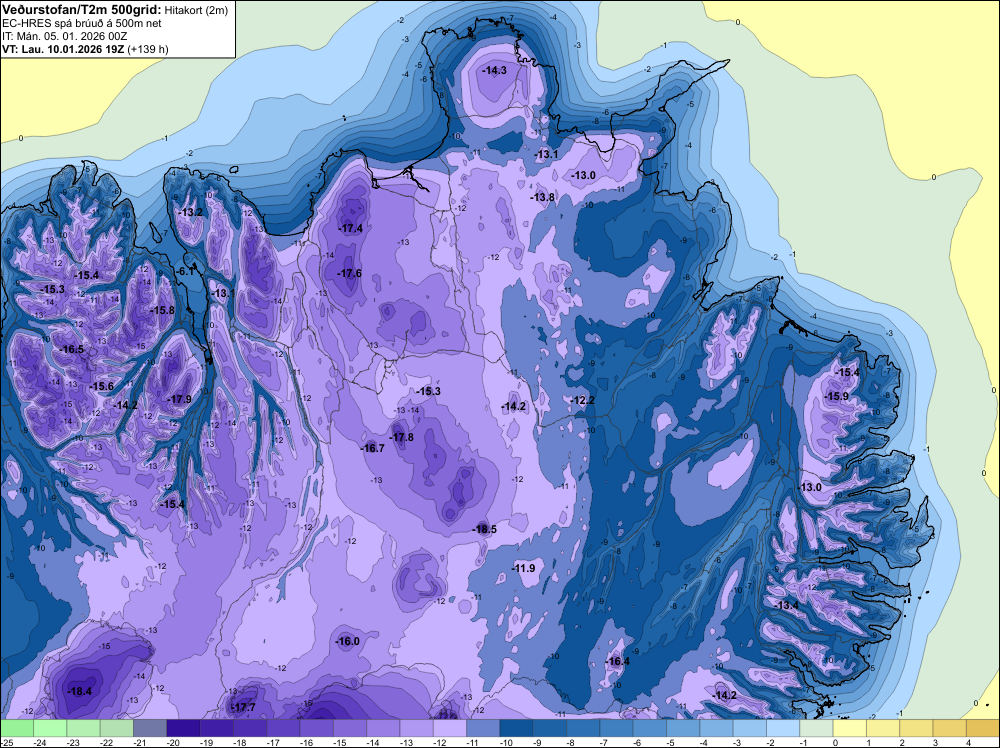This screenshot has width=1000, height=748.
Task: Select the -16.7 temperature label
Action: [x=372, y=448]
